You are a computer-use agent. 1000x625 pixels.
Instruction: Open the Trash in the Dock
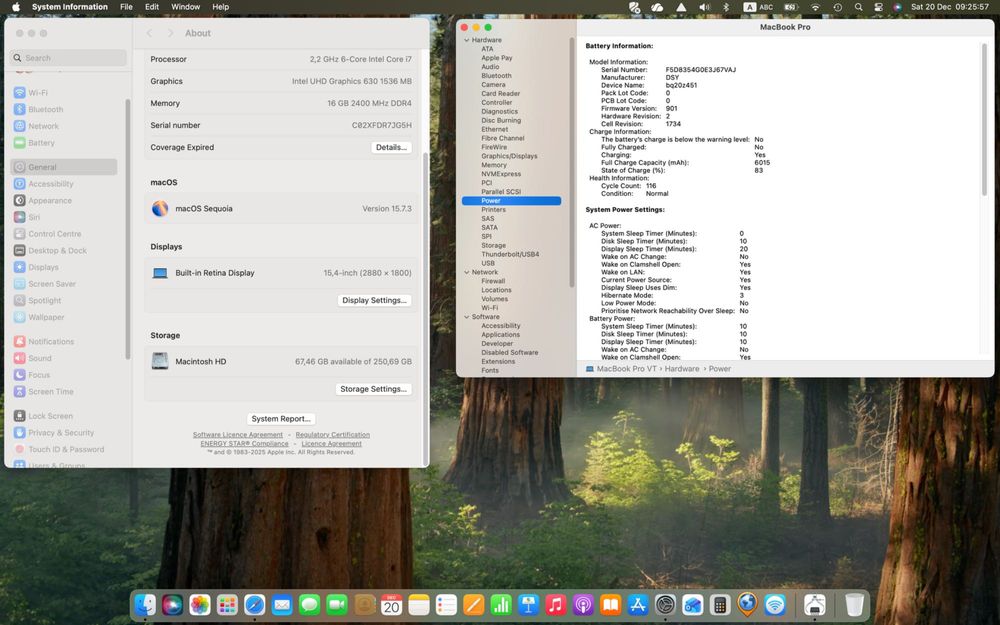coord(854,604)
